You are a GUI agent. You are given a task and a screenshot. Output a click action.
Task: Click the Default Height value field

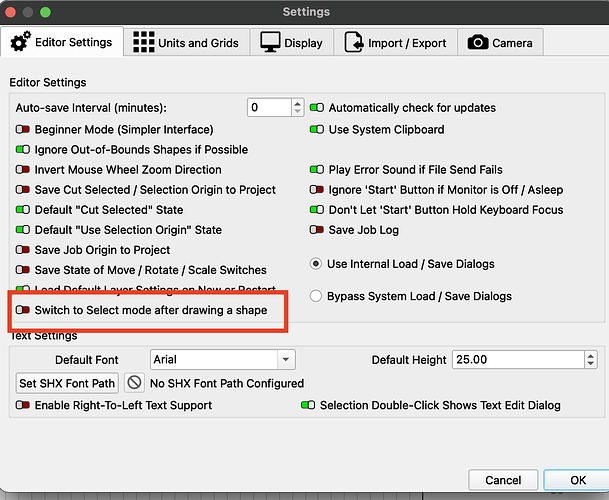518,359
